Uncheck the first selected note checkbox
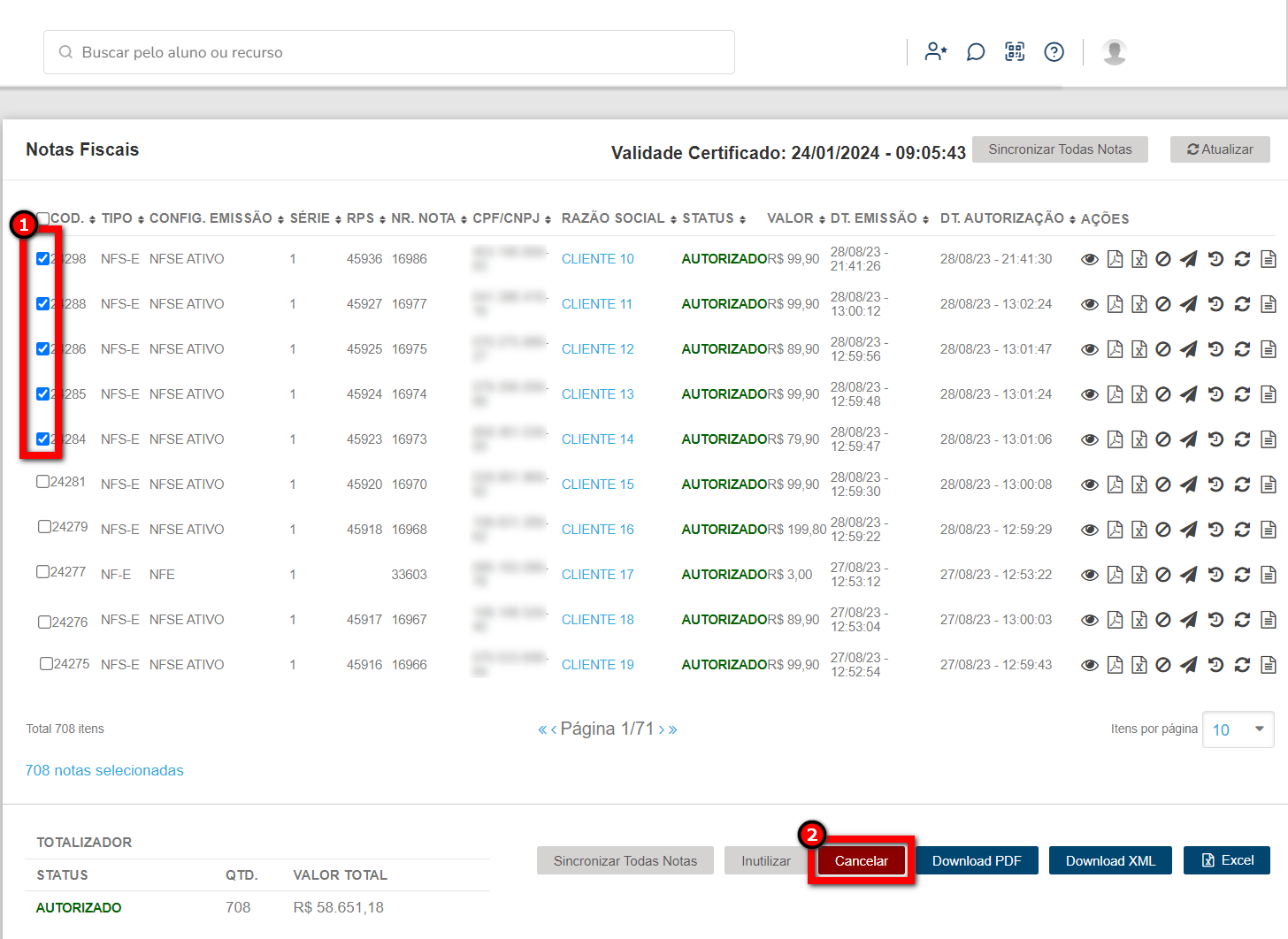The width and height of the screenshot is (1288, 939). click(x=42, y=259)
